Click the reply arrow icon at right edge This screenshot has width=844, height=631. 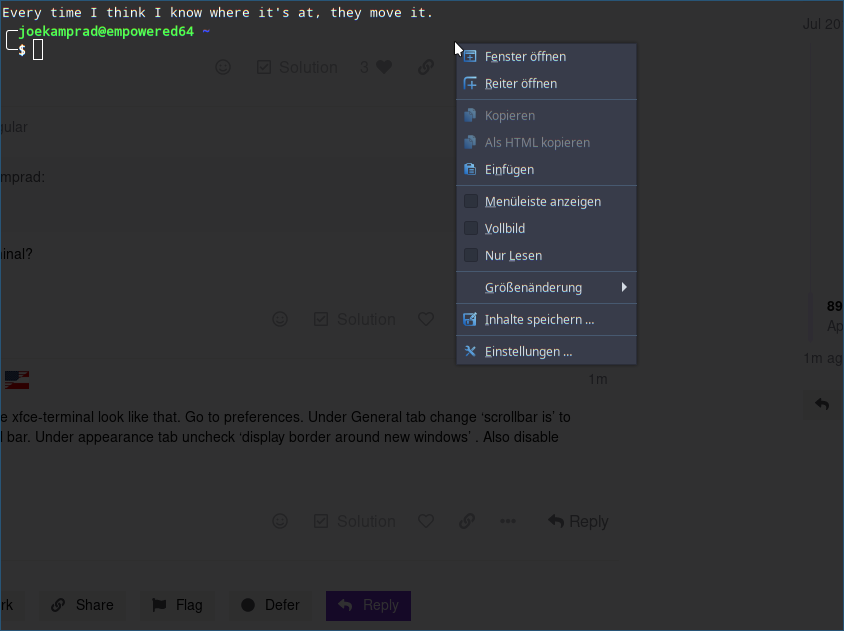click(x=821, y=404)
